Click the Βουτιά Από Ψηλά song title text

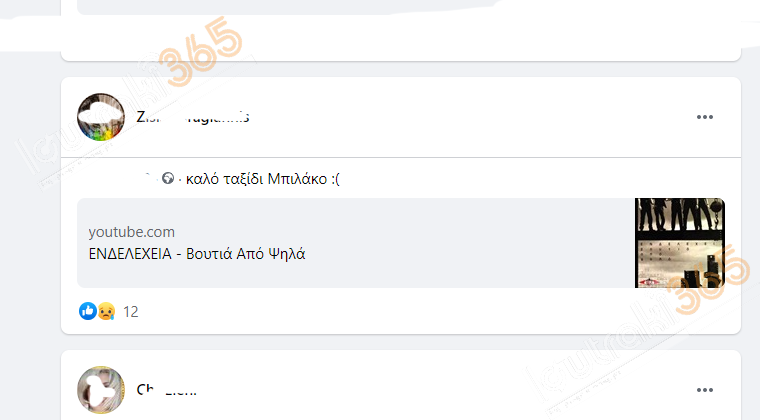[246, 254]
